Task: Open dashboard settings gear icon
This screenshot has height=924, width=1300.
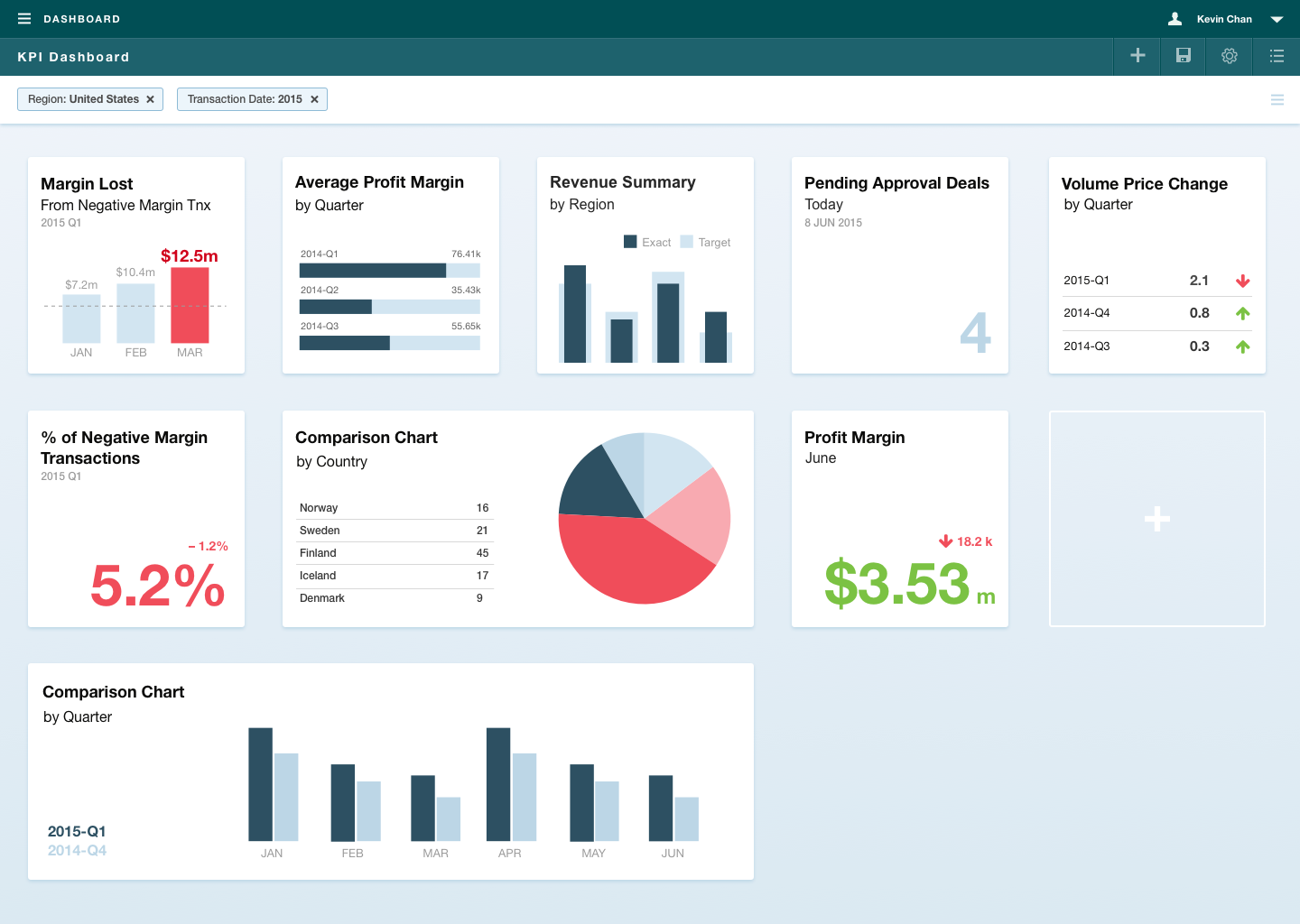Action: 1229,56
